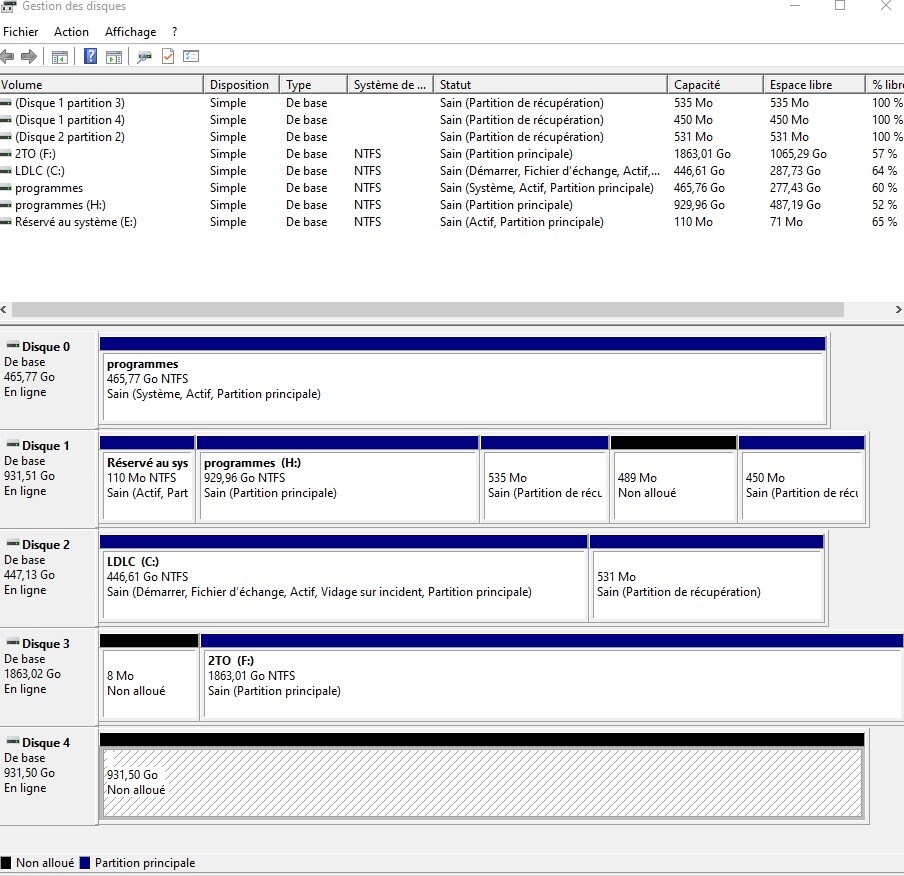
Task: Click the show/hide console tree icon
Action: (x=60, y=57)
